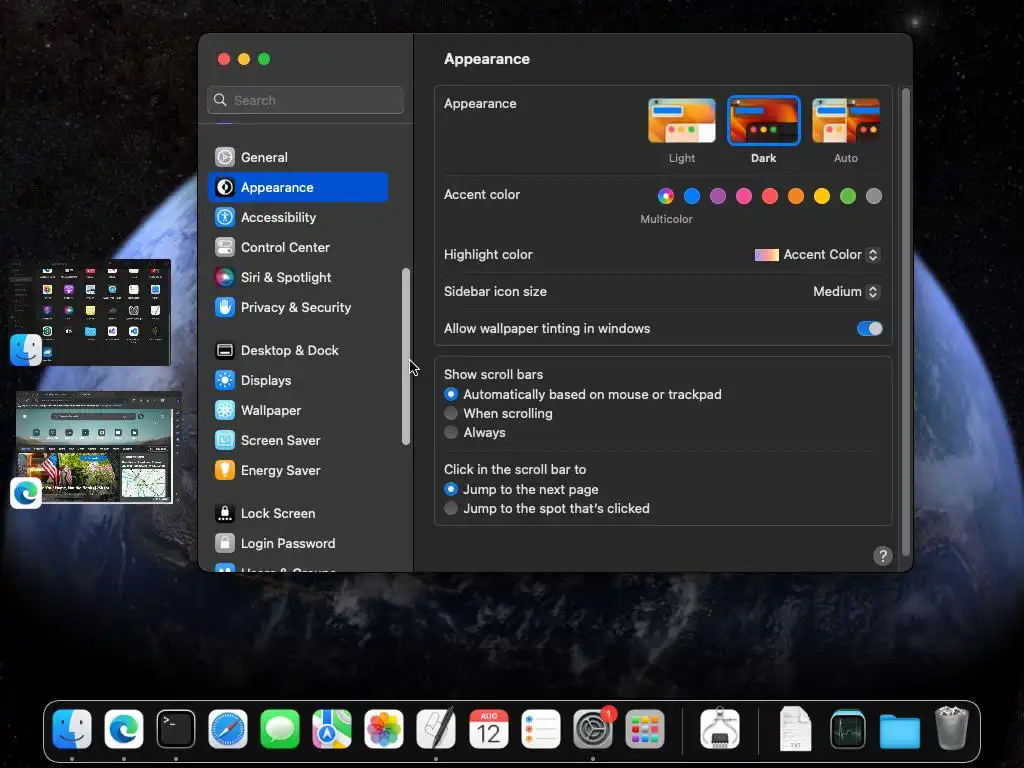Open Photos app in the dock
This screenshot has height=768, width=1024.
(384, 729)
